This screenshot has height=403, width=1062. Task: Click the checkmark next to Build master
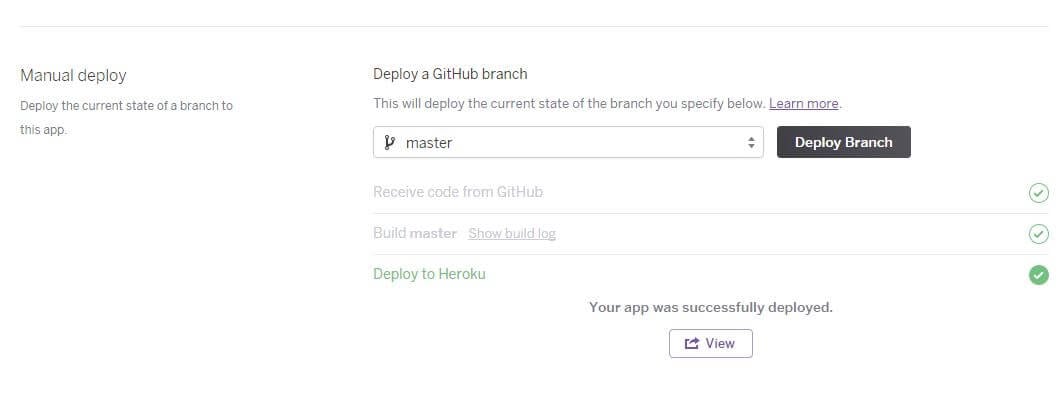point(1038,234)
